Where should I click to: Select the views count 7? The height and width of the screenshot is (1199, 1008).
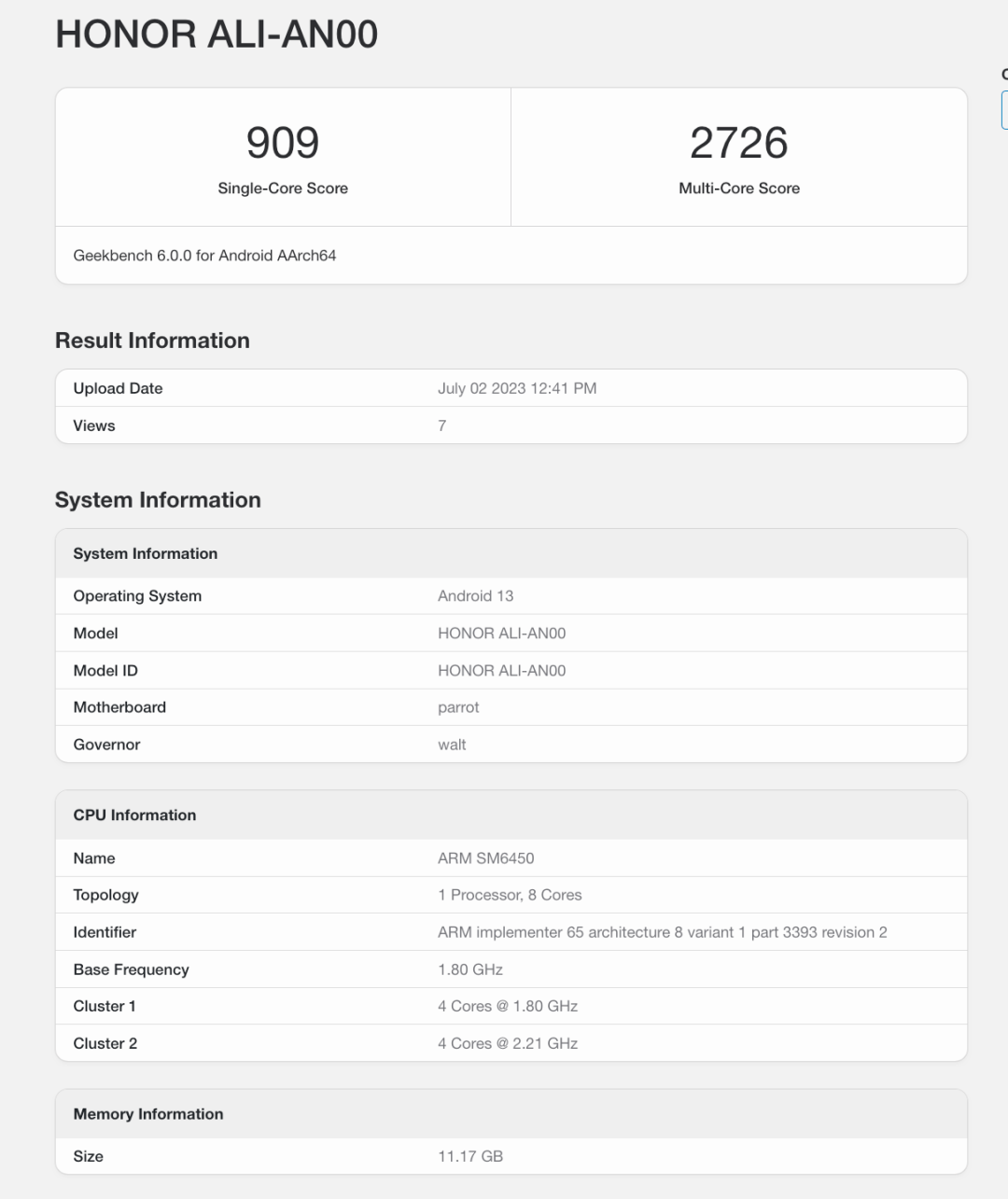(442, 426)
